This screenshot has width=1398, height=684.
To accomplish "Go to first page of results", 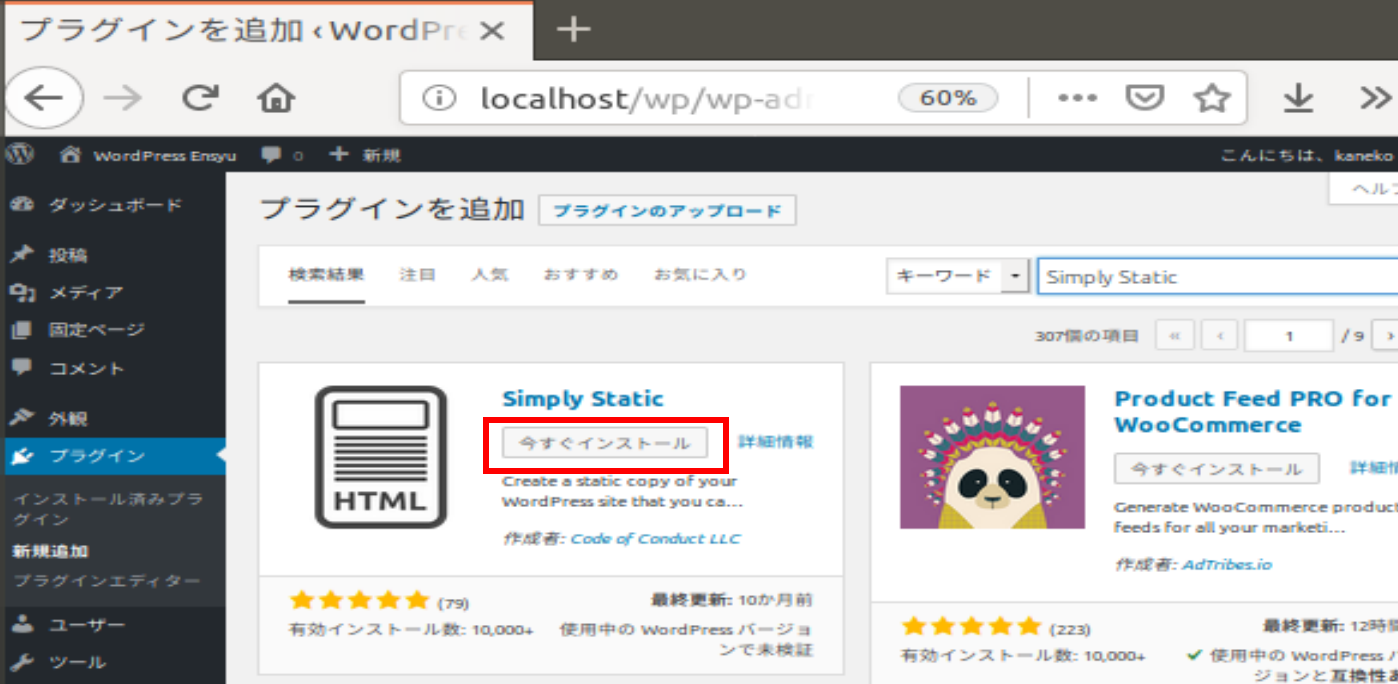I will (1174, 336).
